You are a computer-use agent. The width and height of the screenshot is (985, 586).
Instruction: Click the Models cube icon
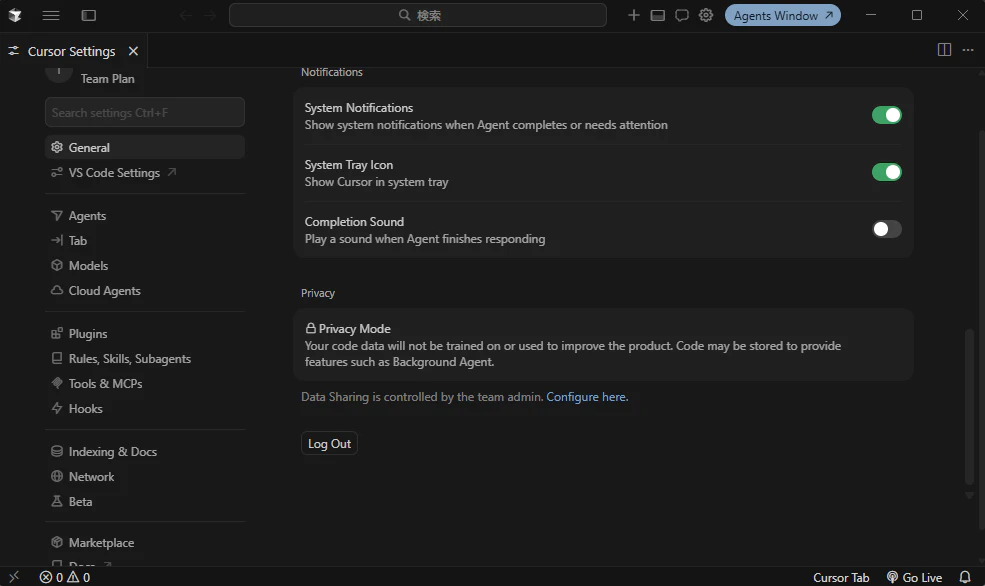tap(57, 265)
